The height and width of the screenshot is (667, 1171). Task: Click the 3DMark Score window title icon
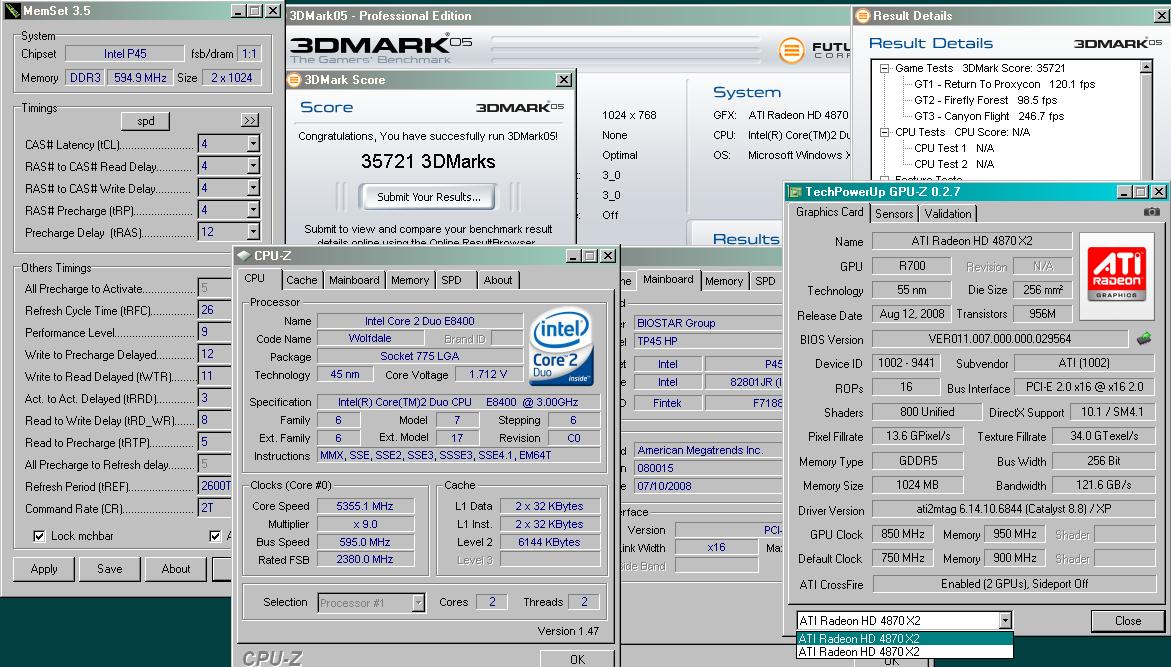(294, 80)
